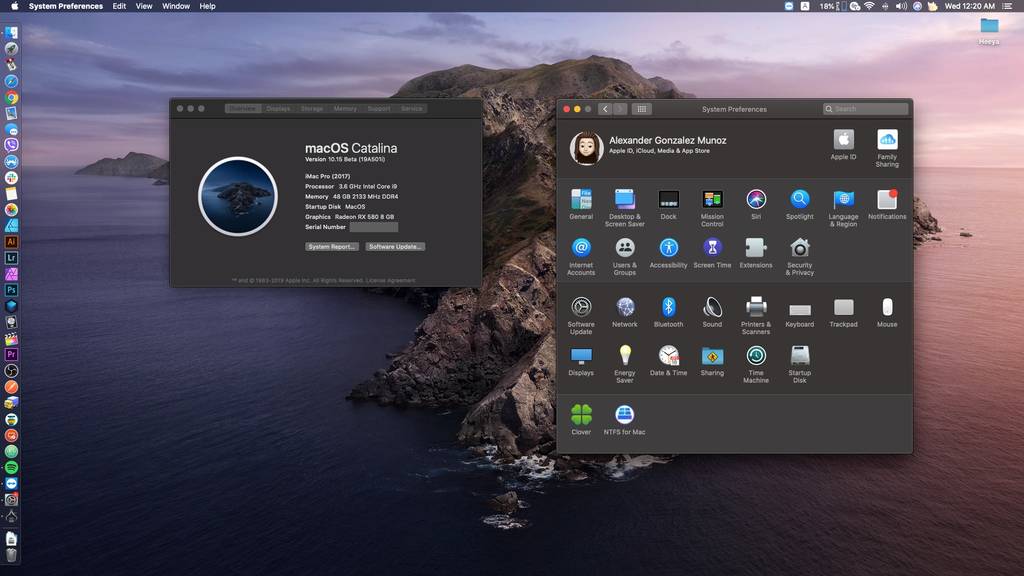Focus the System Preferences search field
Screen dimensions: 1024x576
(x=865, y=109)
